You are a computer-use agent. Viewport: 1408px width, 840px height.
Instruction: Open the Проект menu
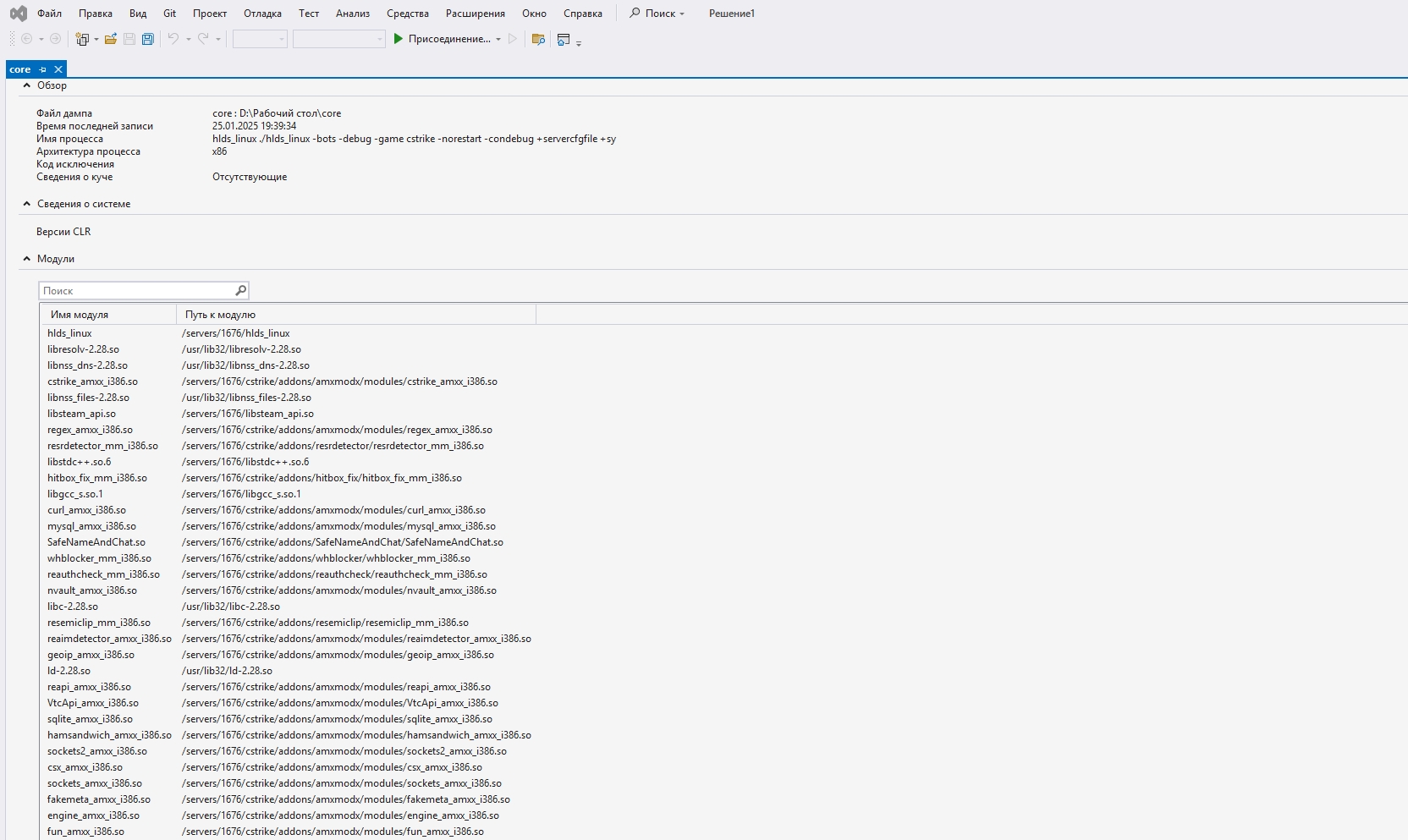click(210, 14)
